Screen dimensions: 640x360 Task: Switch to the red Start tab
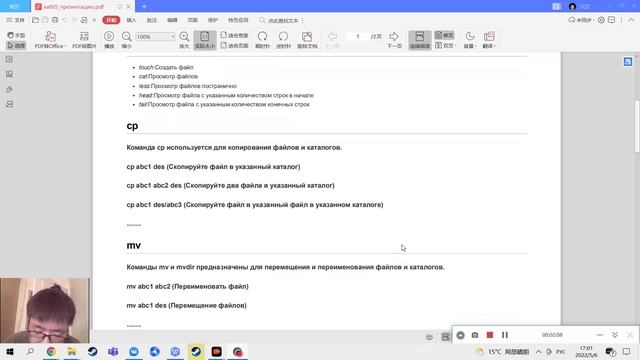coord(111,20)
